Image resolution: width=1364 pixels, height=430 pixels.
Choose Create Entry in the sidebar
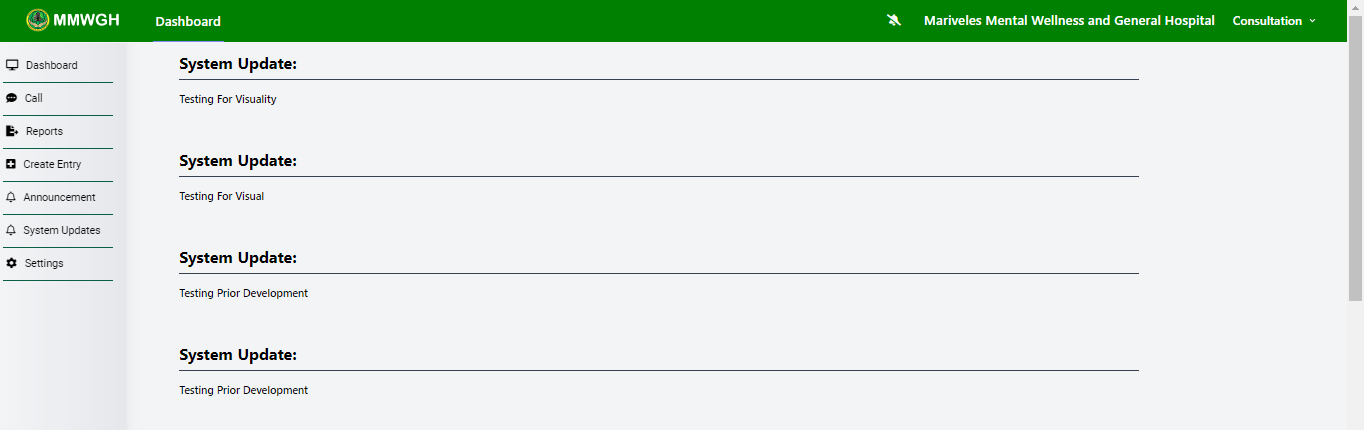(52, 164)
